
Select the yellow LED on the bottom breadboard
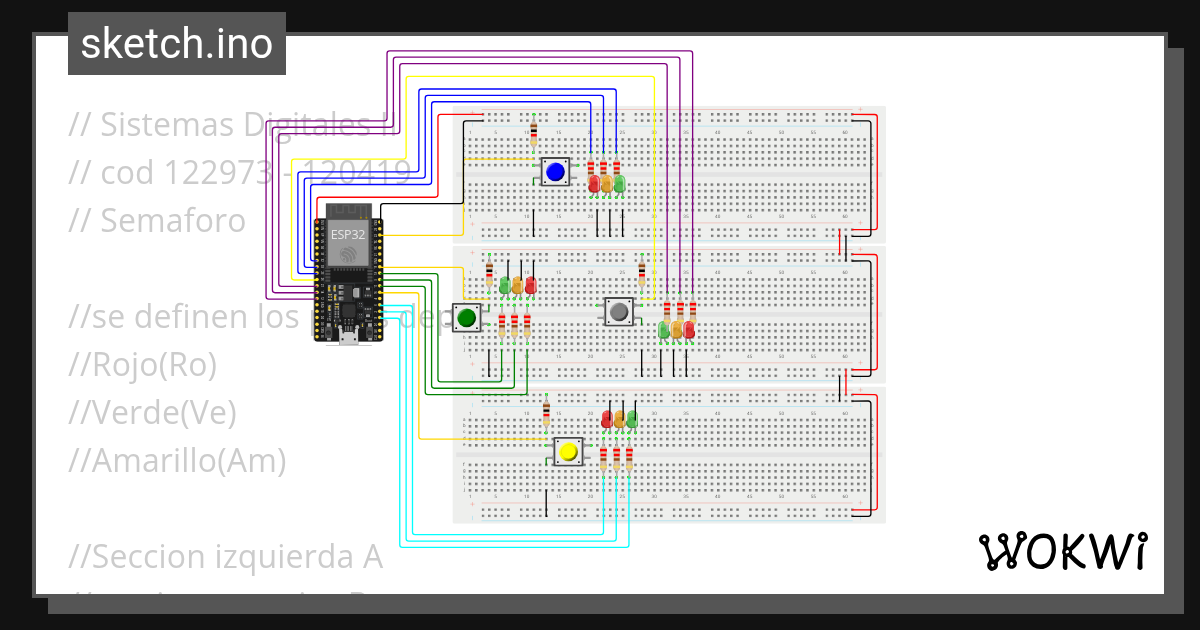pos(621,418)
